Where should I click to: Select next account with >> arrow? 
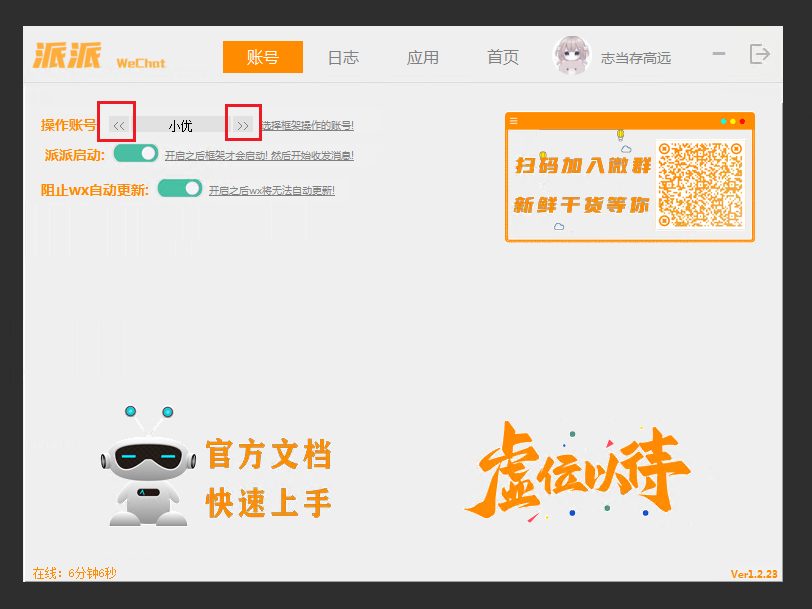242,125
